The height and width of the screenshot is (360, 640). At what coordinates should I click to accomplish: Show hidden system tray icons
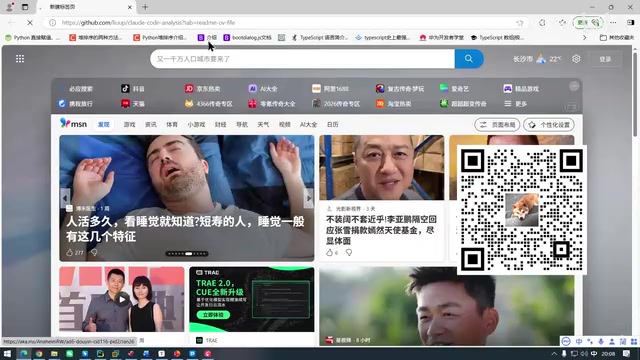[554, 353]
